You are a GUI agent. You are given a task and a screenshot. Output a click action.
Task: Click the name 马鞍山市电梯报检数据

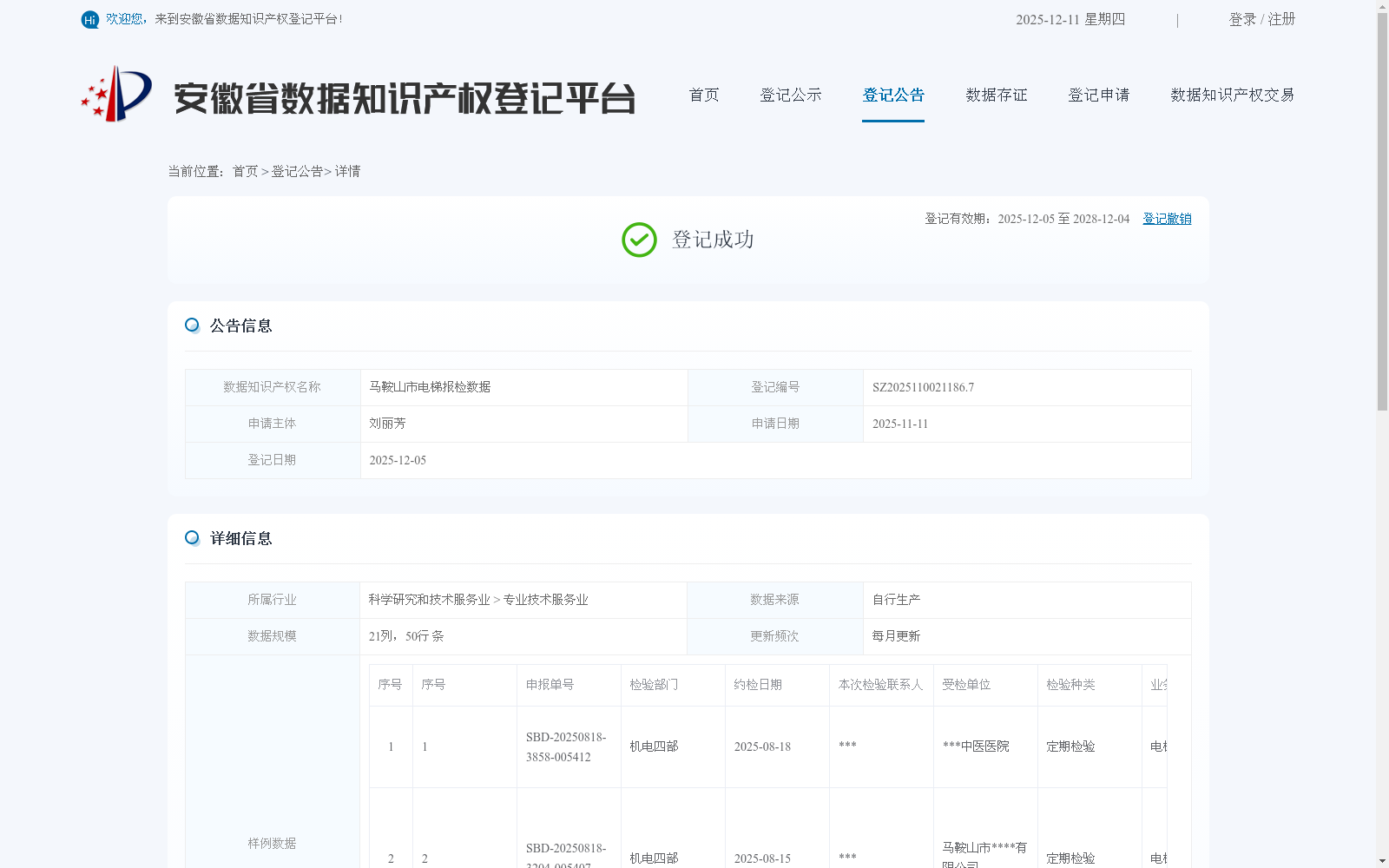pyautogui.click(x=430, y=387)
